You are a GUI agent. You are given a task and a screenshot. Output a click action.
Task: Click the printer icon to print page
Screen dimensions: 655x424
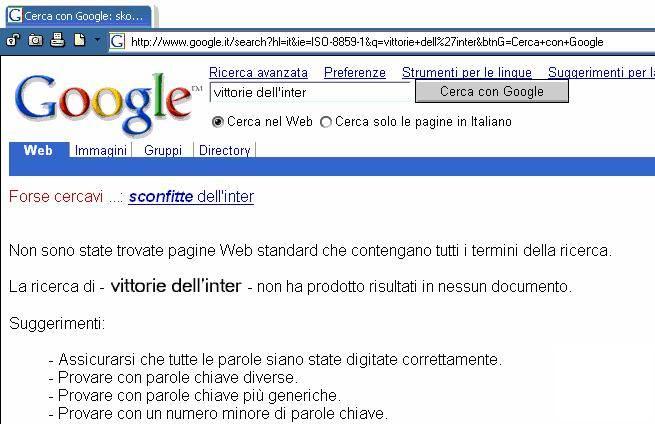pyautogui.click(x=57, y=40)
